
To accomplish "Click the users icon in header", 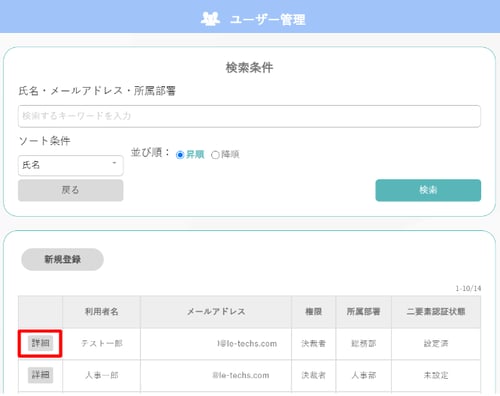I will click(x=210, y=19).
